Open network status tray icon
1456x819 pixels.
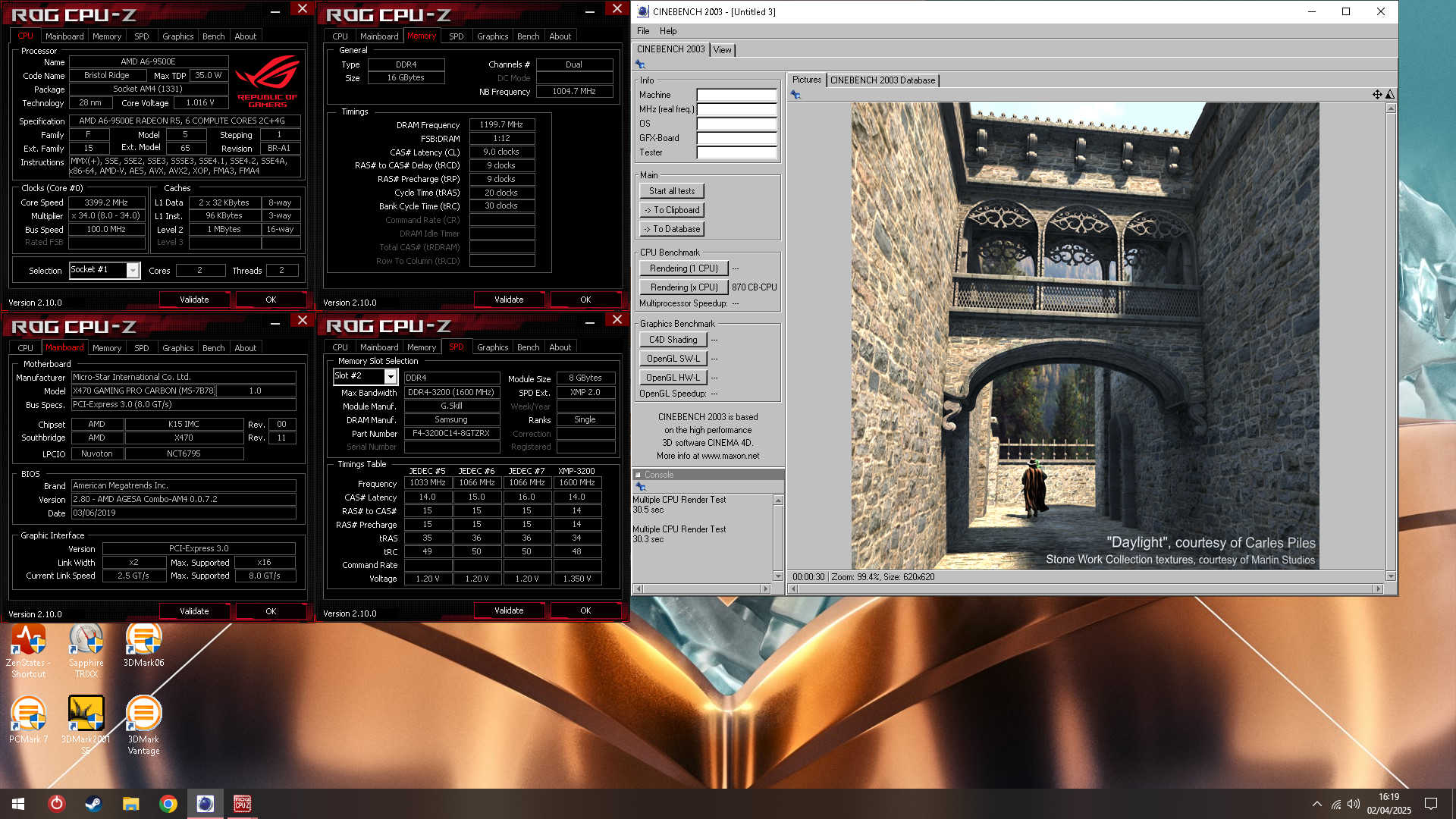point(1336,804)
